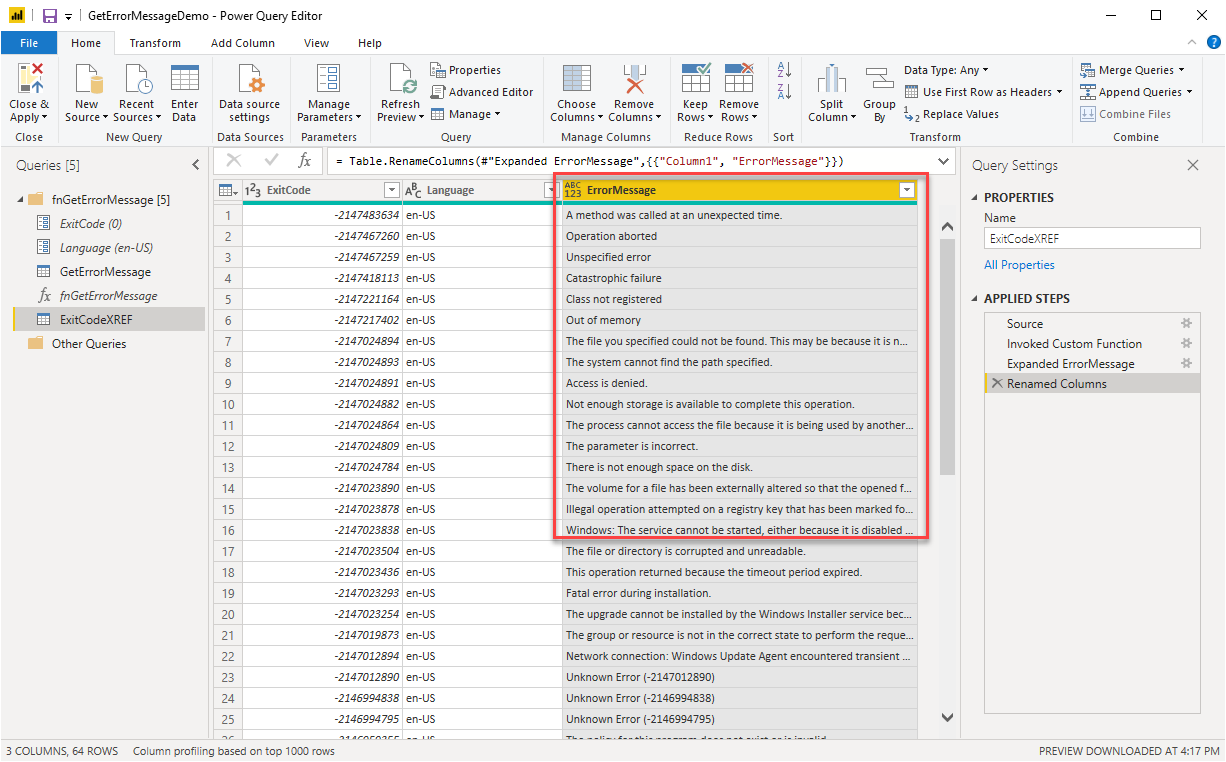Click the scroll down arrow of the data grid
Image resolution: width=1226 pixels, height=762 pixels.
point(948,717)
